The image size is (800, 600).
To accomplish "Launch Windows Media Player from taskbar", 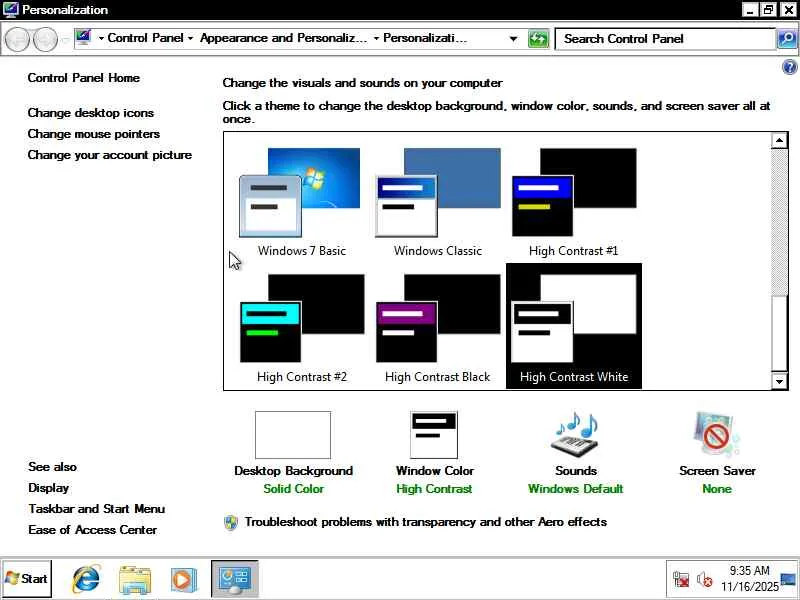I will point(183,580).
